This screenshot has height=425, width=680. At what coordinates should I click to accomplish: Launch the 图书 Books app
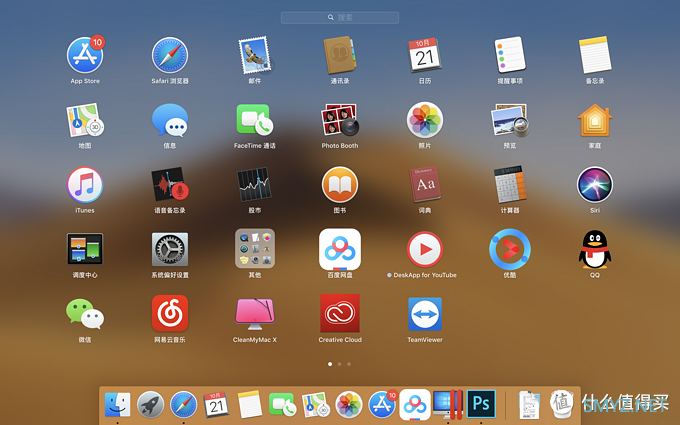pyautogui.click(x=340, y=185)
